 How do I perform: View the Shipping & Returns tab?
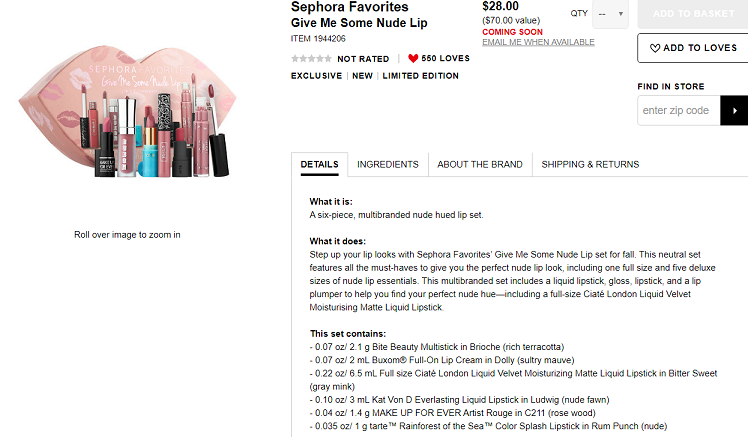590,164
